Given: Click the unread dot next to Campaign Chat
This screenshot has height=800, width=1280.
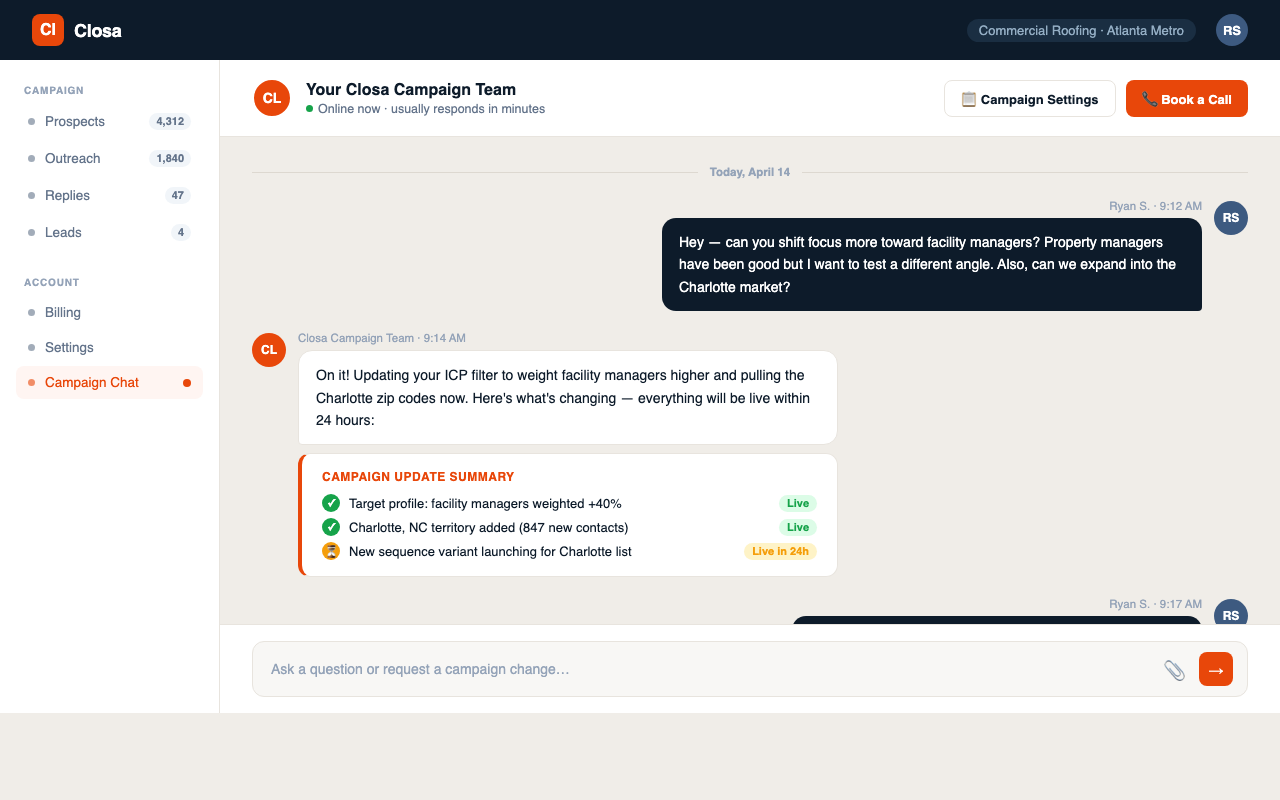Looking at the screenshot, I should [188, 382].
